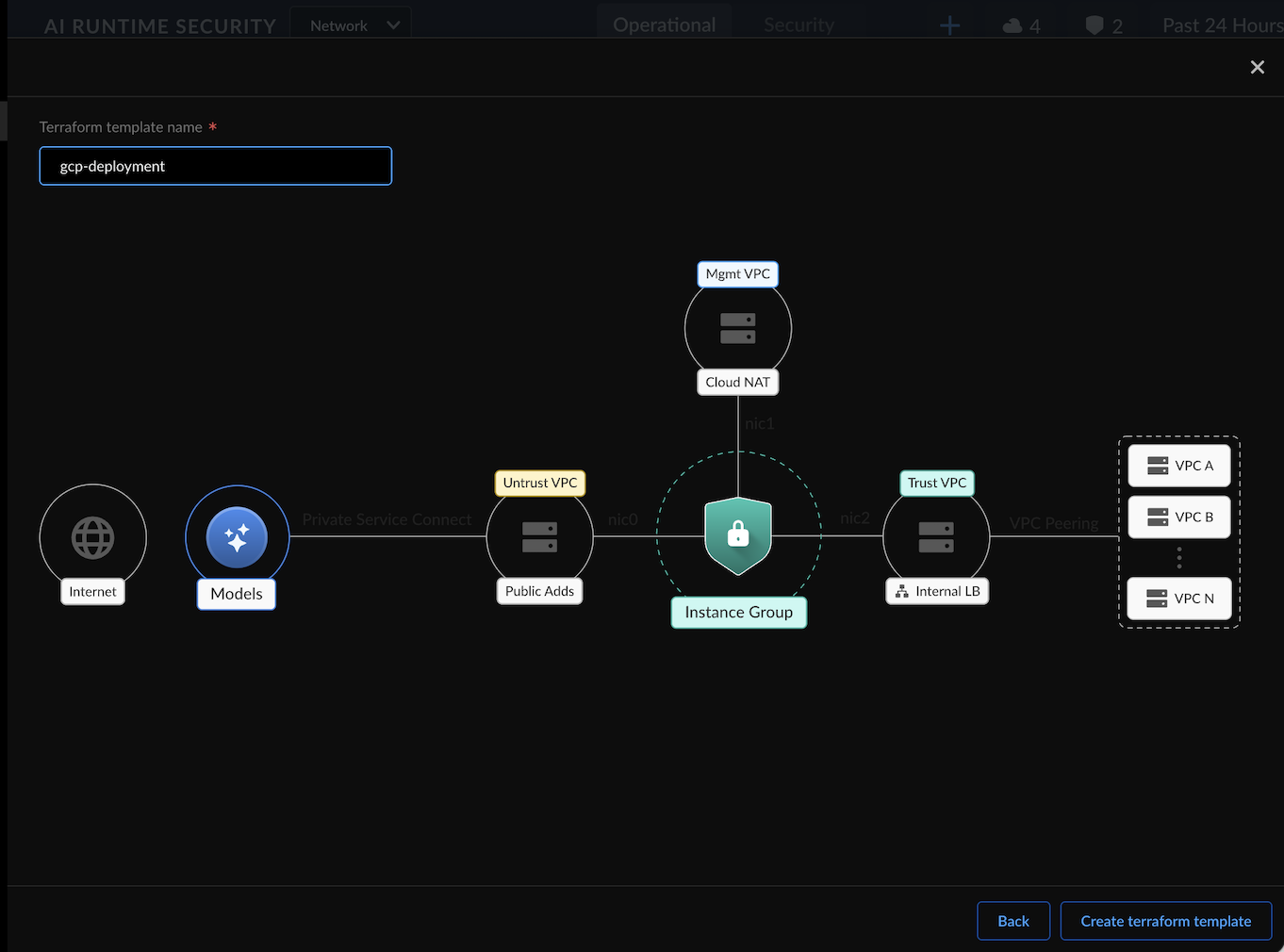
Task: Click the cloud icon in top bar
Action: 1012,25
